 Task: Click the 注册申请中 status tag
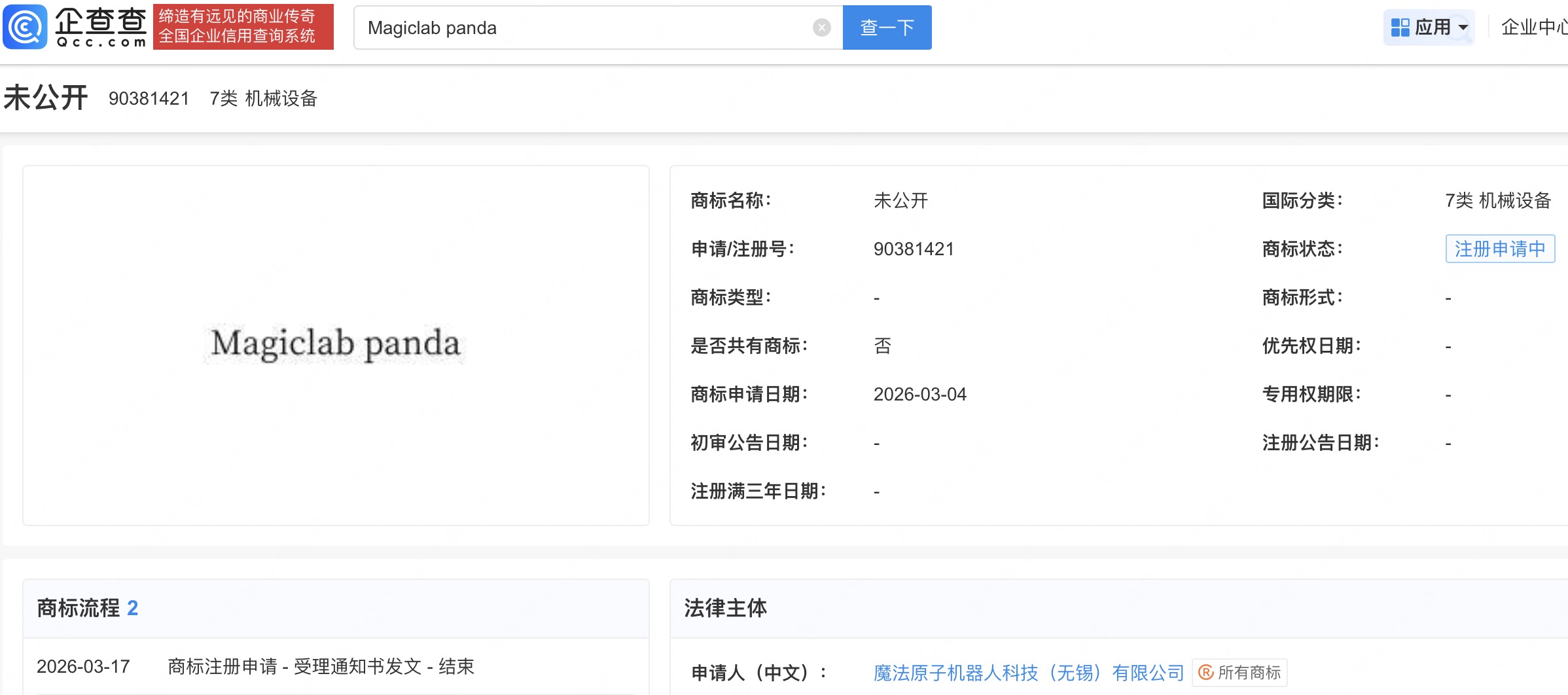[x=1500, y=249]
